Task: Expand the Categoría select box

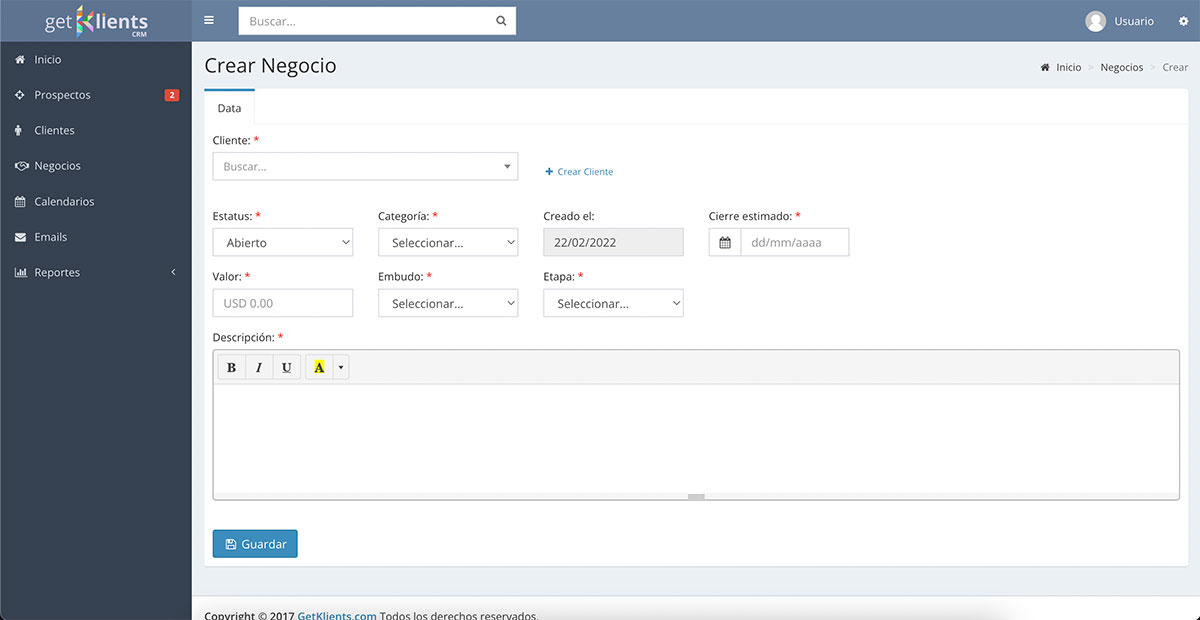Action: [x=448, y=243]
